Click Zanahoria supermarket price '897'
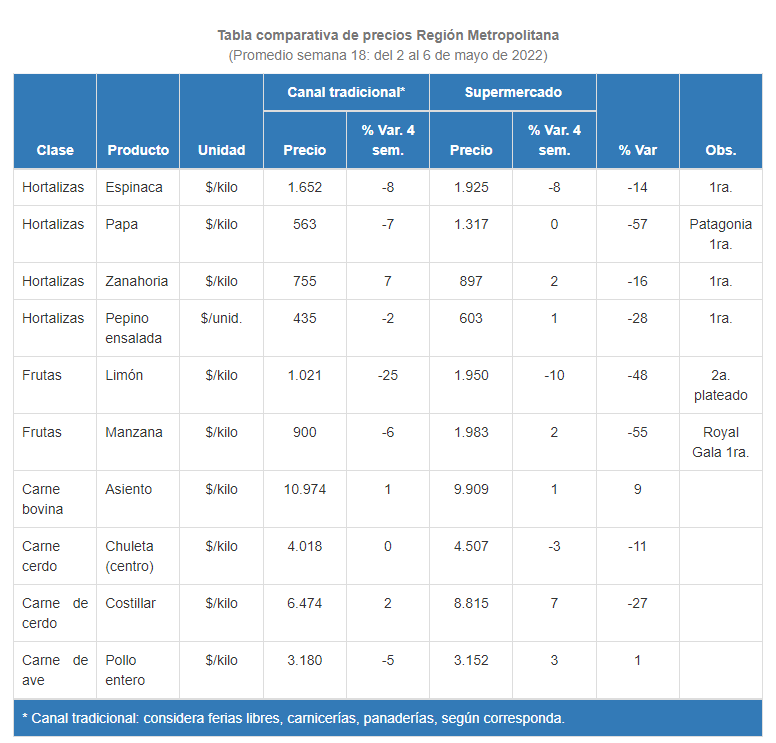The image size is (776, 743). (471, 281)
